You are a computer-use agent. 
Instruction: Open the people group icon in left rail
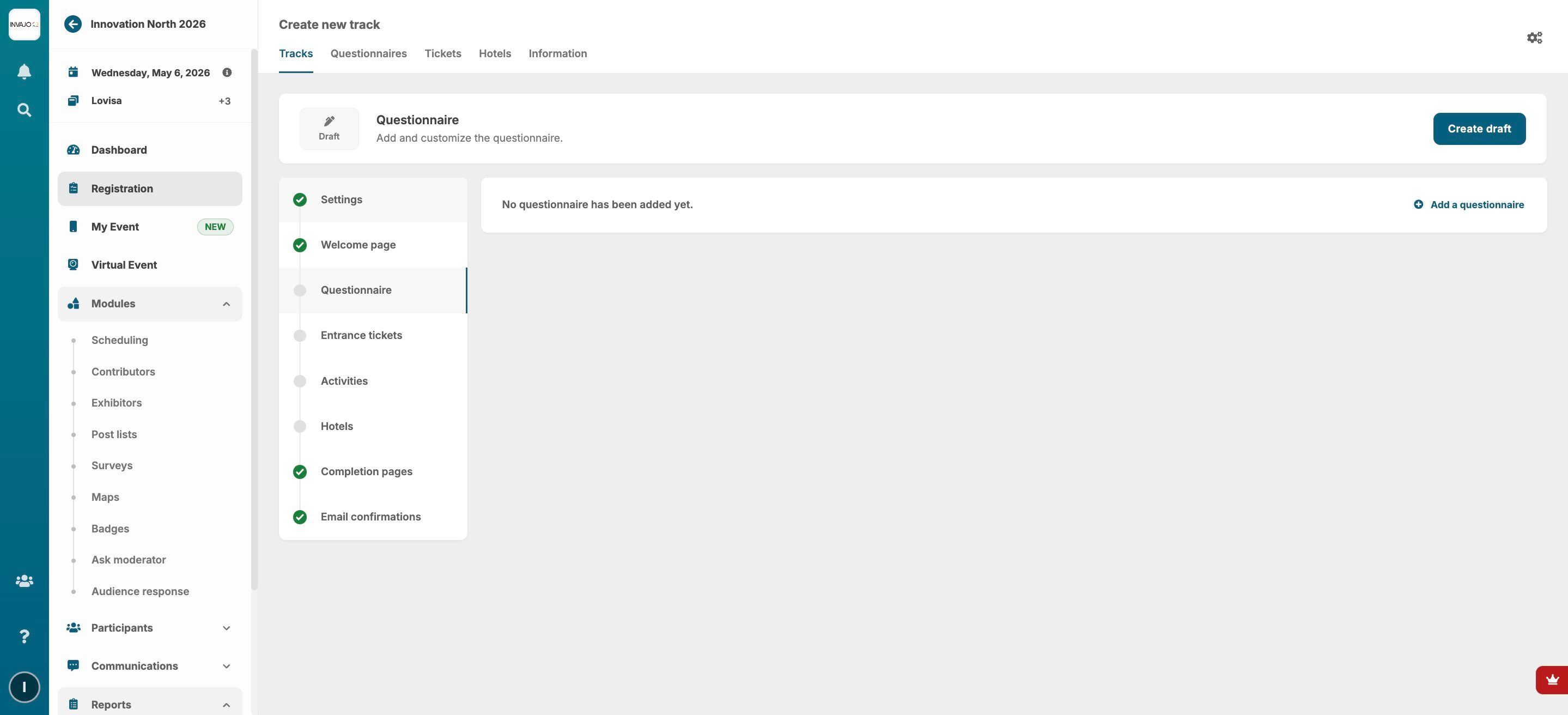click(x=25, y=581)
